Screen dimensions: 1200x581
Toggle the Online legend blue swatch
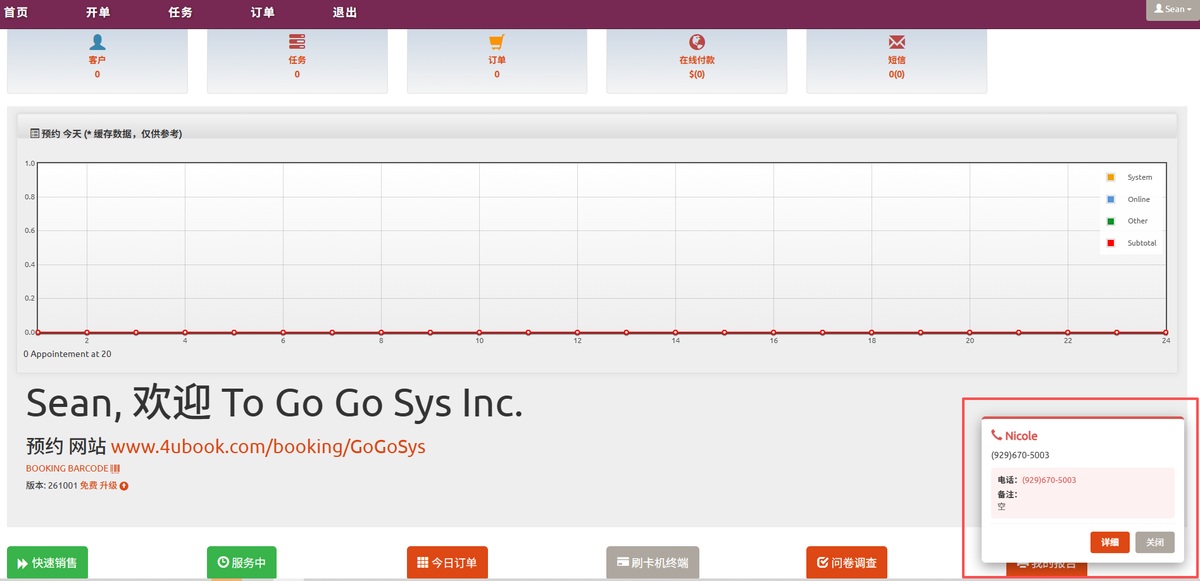[x=1110, y=199]
